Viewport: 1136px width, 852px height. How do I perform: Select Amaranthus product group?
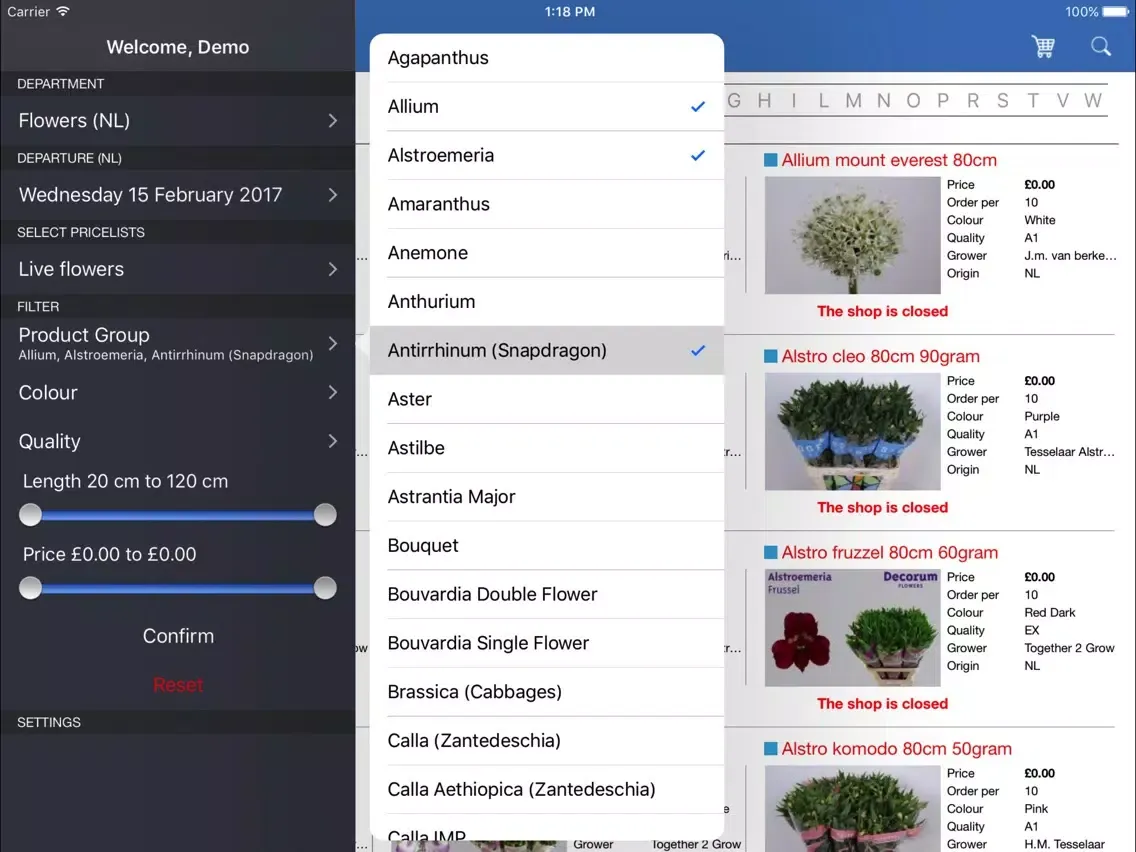click(x=547, y=204)
